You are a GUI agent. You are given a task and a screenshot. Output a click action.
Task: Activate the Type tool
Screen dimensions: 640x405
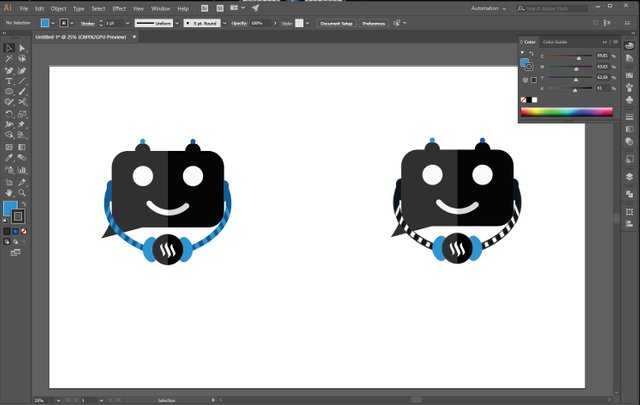click(9, 81)
